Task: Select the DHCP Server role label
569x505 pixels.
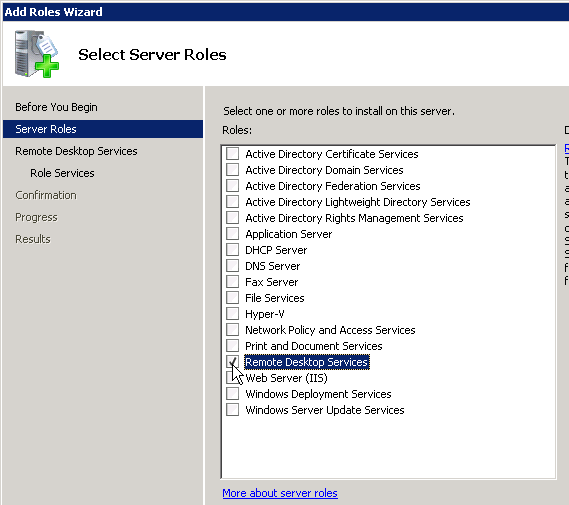Action: pos(276,250)
